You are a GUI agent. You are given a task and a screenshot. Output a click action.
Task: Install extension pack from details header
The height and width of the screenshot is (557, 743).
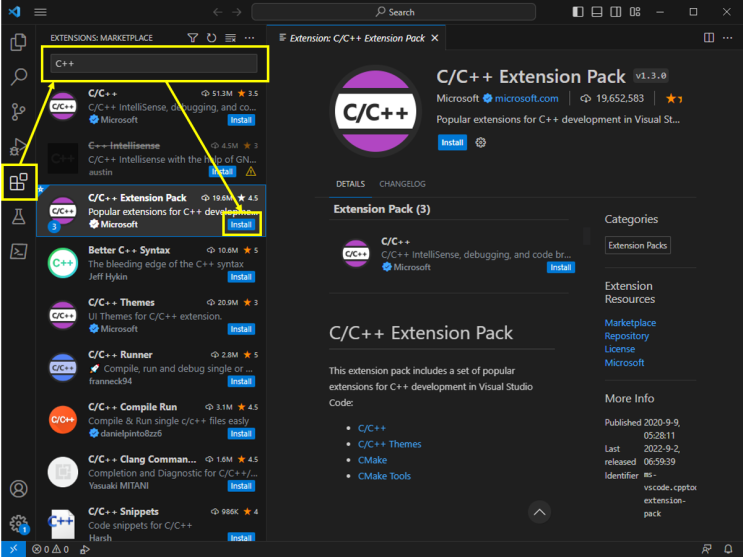pyautogui.click(x=452, y=142)
